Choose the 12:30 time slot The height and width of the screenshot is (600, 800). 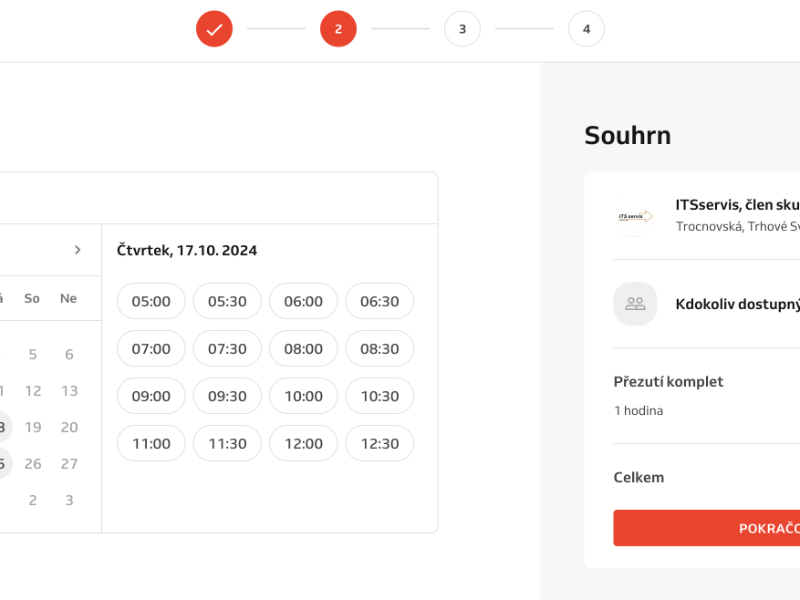pos(379,444)
